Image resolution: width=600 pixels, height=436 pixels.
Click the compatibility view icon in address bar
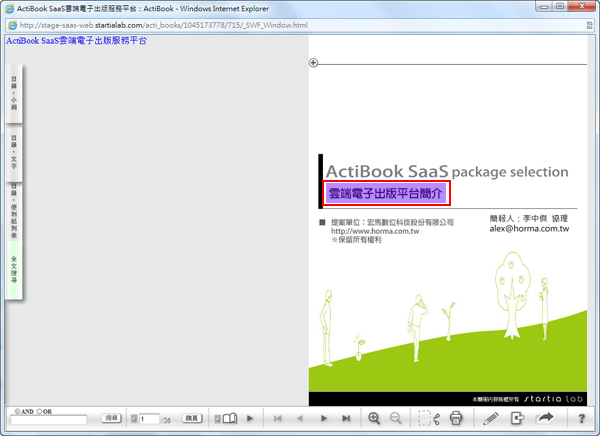coord(590,25)
